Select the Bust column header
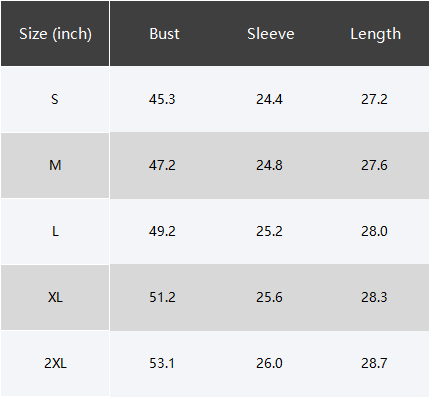The image size is (429, 397). pos(164,34)
